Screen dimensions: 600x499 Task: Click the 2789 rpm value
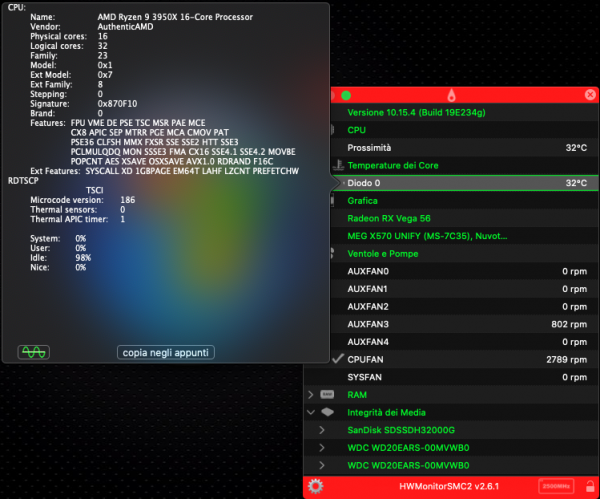pyautogui.click(x=567, y=359)
